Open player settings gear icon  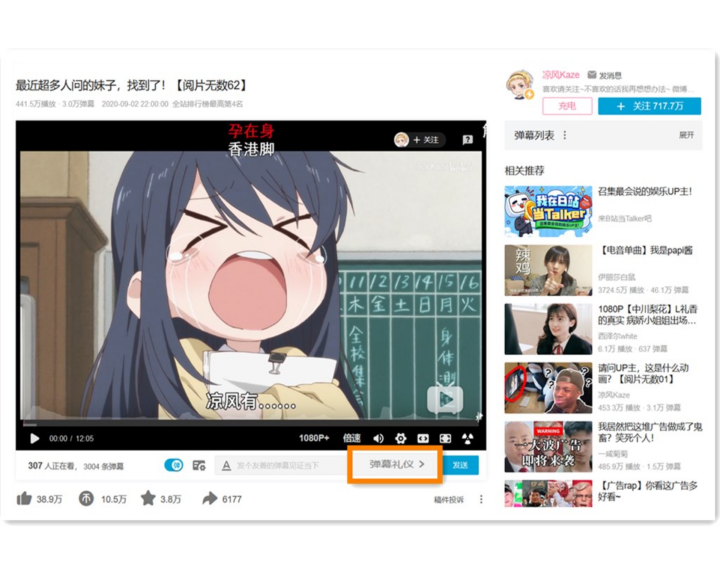400,439
